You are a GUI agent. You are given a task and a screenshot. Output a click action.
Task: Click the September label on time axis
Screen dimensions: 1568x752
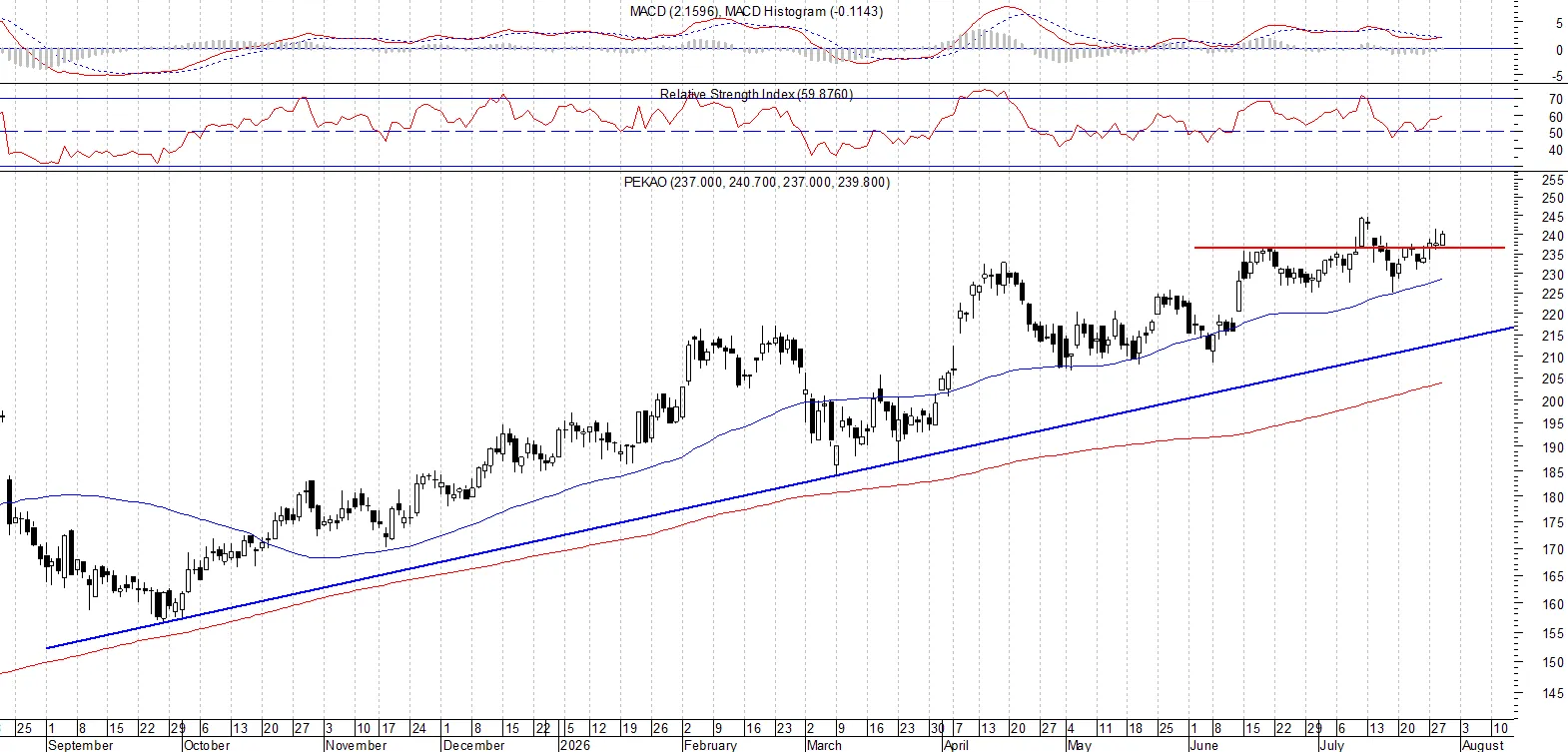pyautogui.click(x=81, y=745)
